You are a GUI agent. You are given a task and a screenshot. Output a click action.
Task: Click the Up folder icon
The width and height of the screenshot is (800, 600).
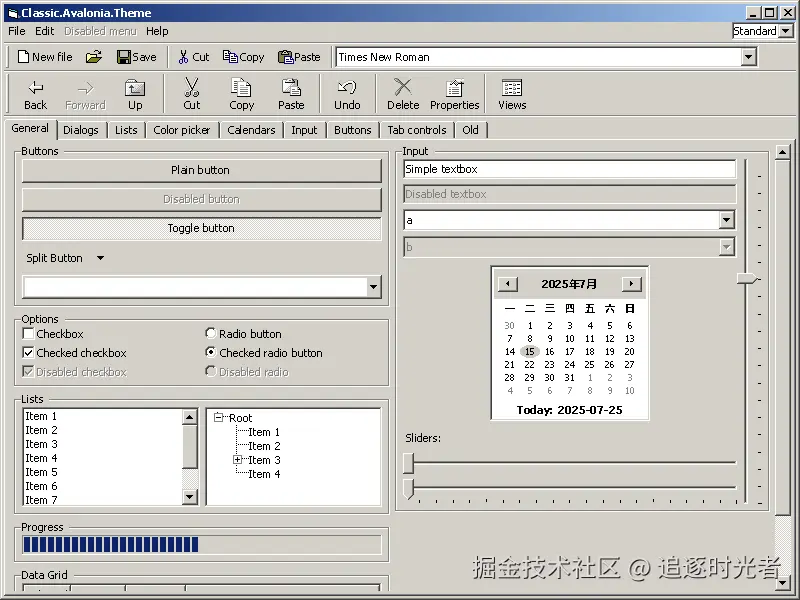point(135,88)
